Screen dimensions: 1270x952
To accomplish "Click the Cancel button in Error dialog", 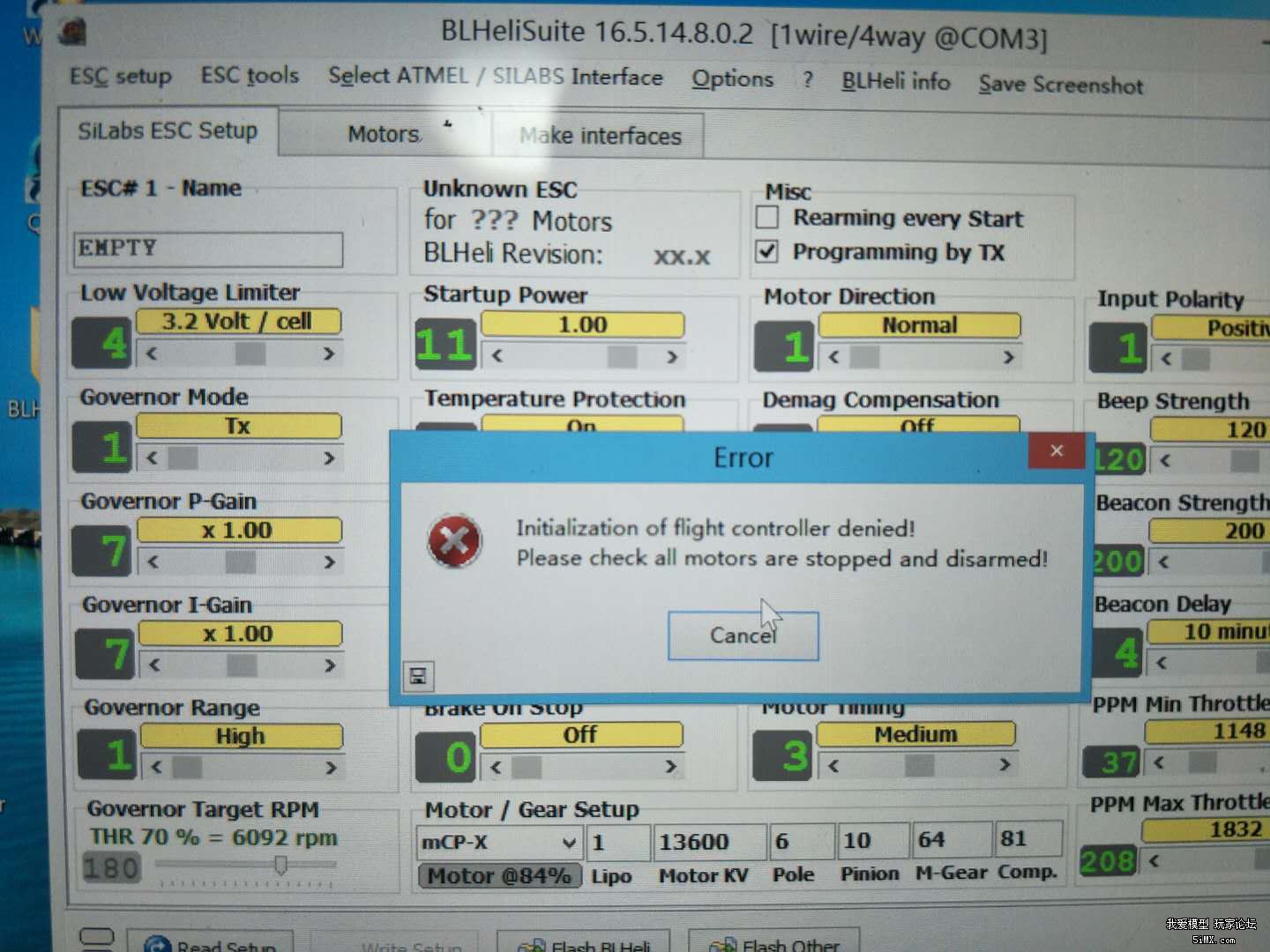I will [743, 636].
